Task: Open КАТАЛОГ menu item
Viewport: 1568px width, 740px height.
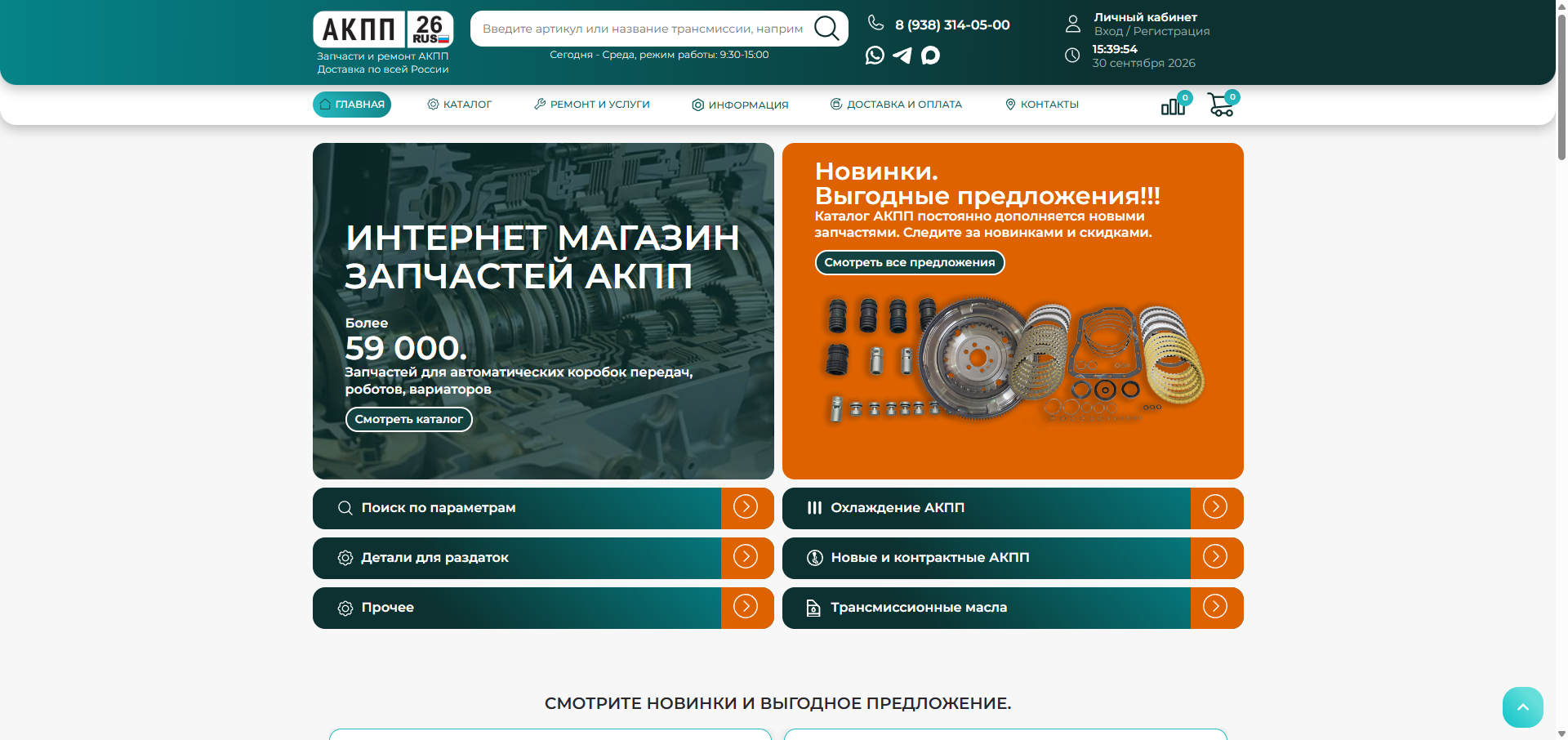Action: pos(460,105)
